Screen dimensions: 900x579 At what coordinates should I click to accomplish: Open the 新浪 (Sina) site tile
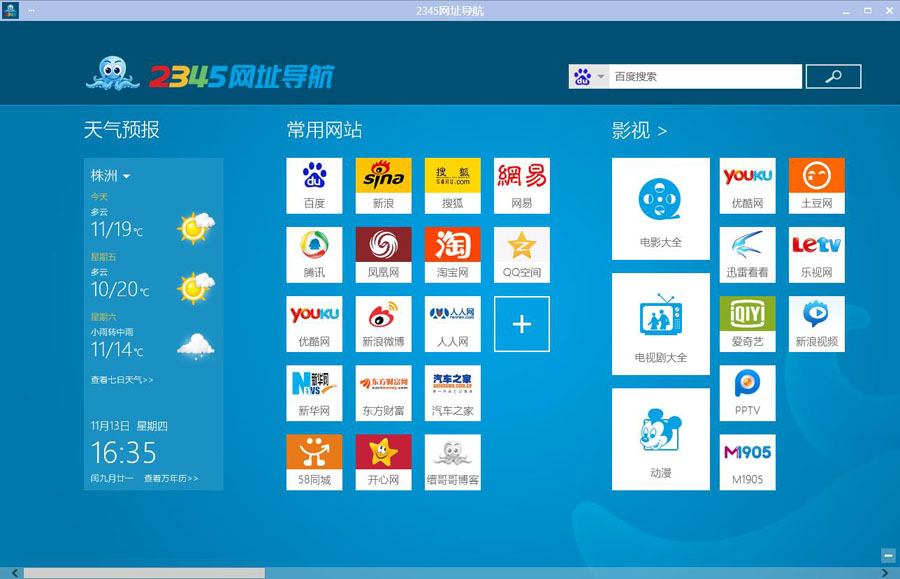pos(383,186)
